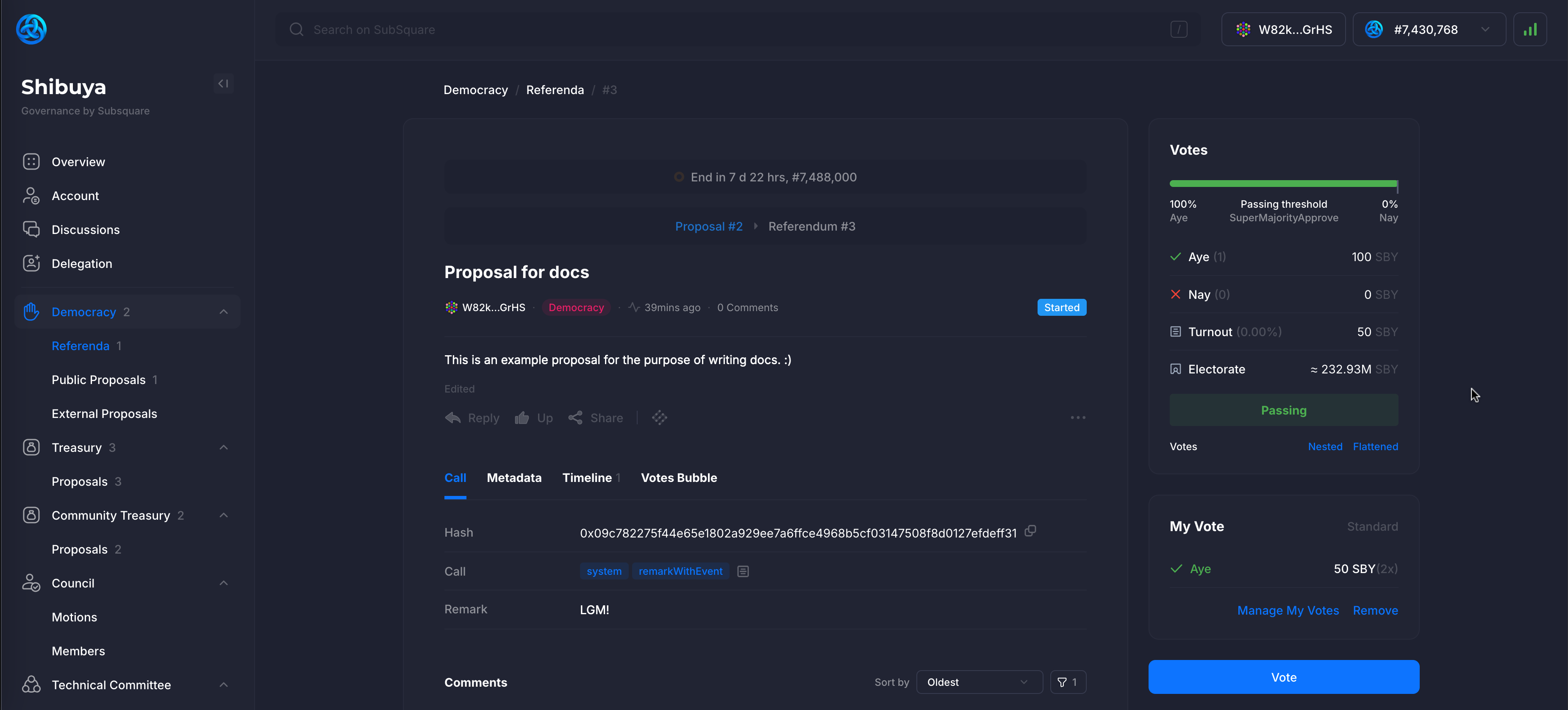Click the Share icon under post
Screen dimensions: 1568x710
point(575,418)
